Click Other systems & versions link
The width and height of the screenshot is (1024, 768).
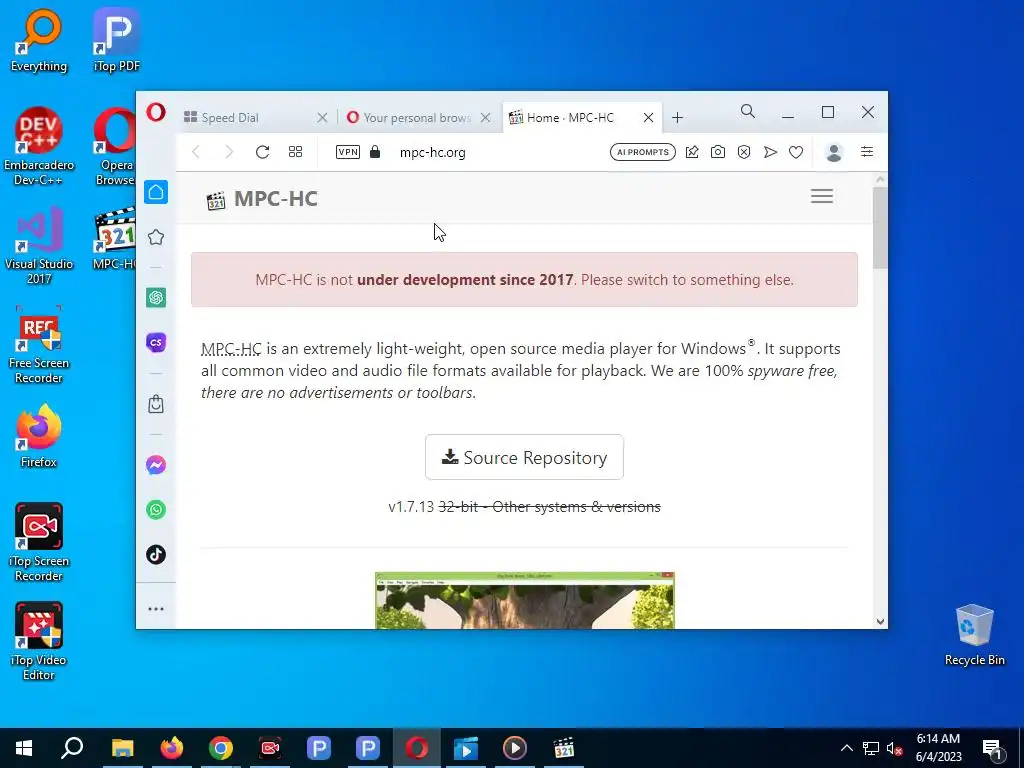(577, 507)
